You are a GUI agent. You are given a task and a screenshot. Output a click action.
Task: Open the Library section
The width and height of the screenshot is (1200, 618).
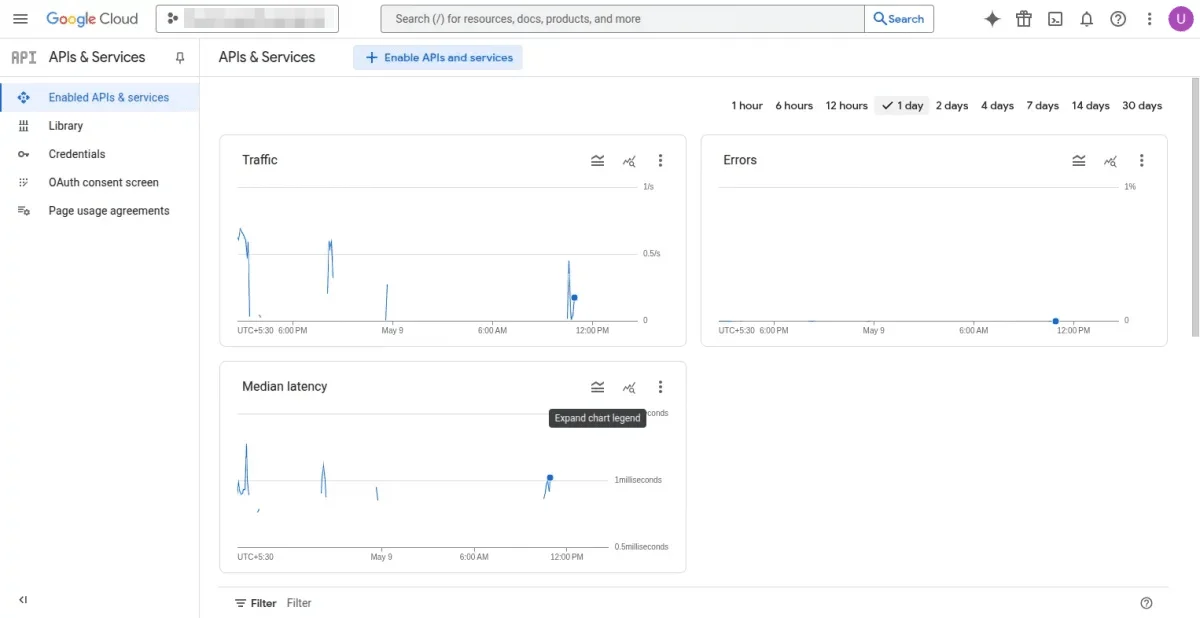tap(66, 125)
